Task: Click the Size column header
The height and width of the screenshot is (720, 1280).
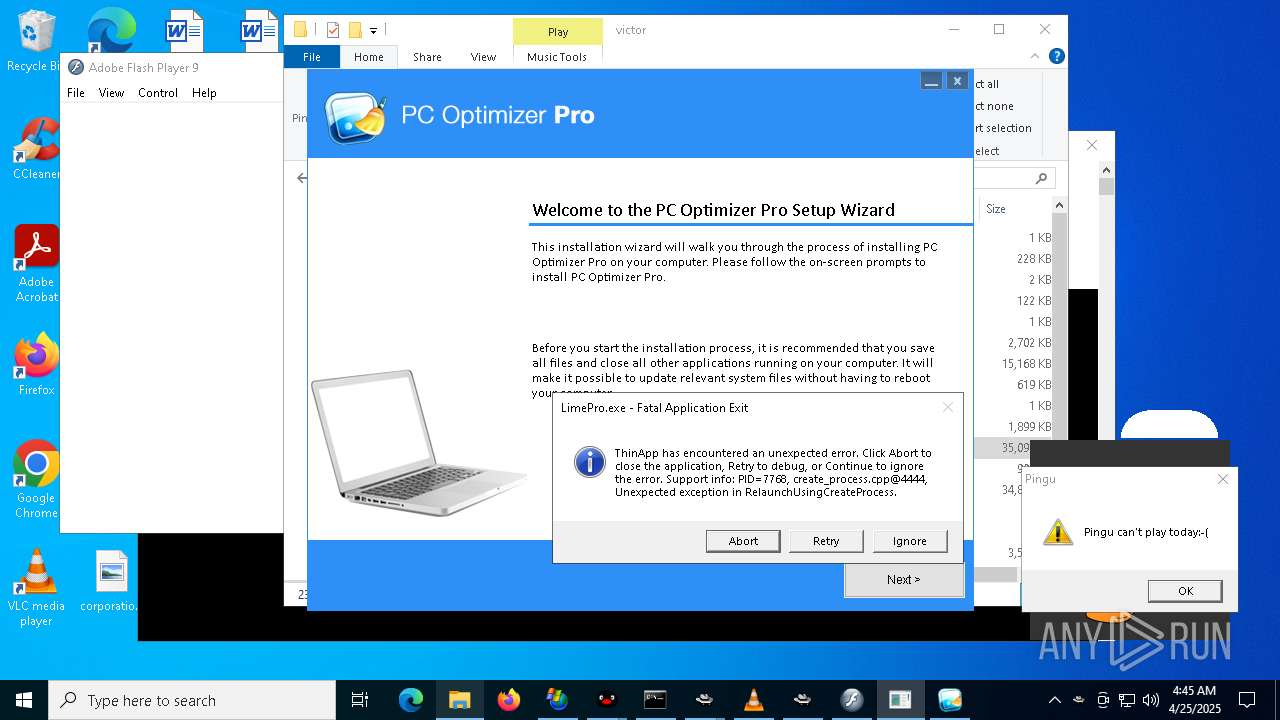Action: coord(996,209)
